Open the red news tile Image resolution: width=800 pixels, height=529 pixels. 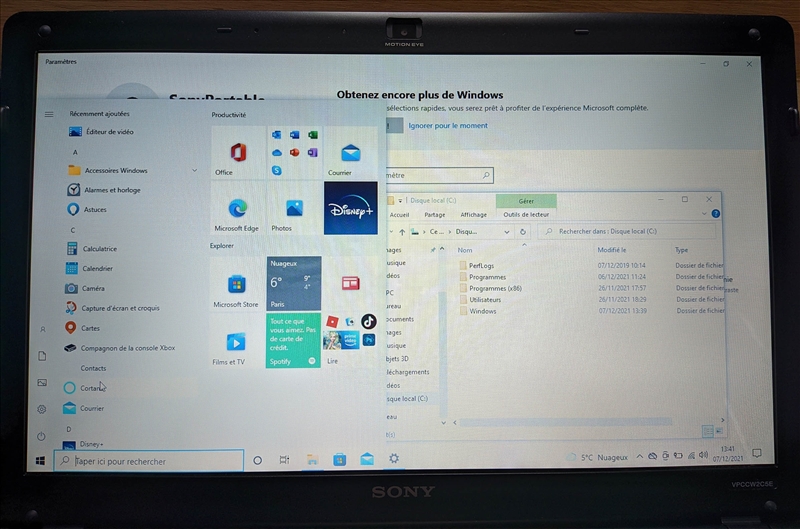coord(351,284)
